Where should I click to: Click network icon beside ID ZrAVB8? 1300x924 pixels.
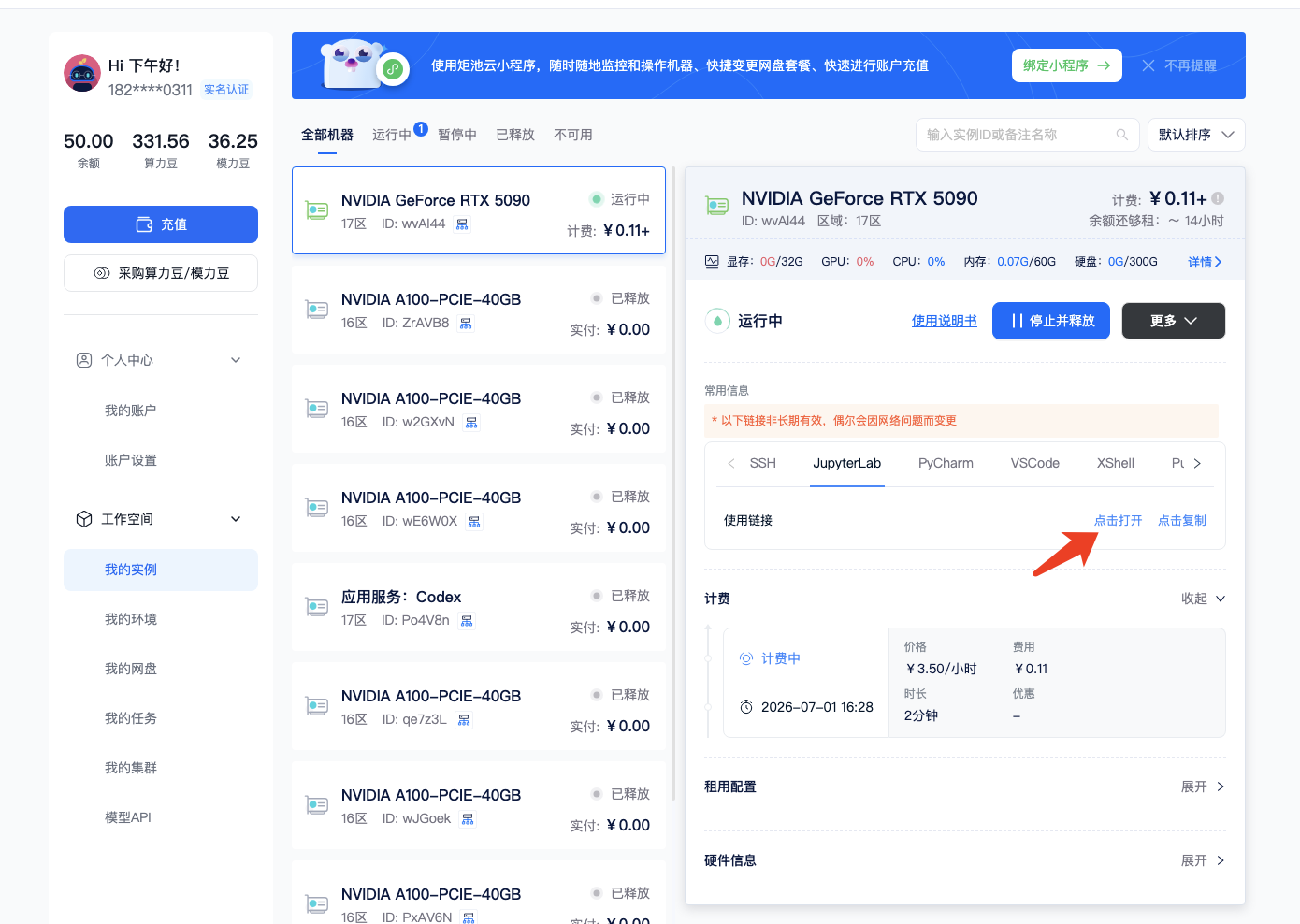(x=466, y=324)
